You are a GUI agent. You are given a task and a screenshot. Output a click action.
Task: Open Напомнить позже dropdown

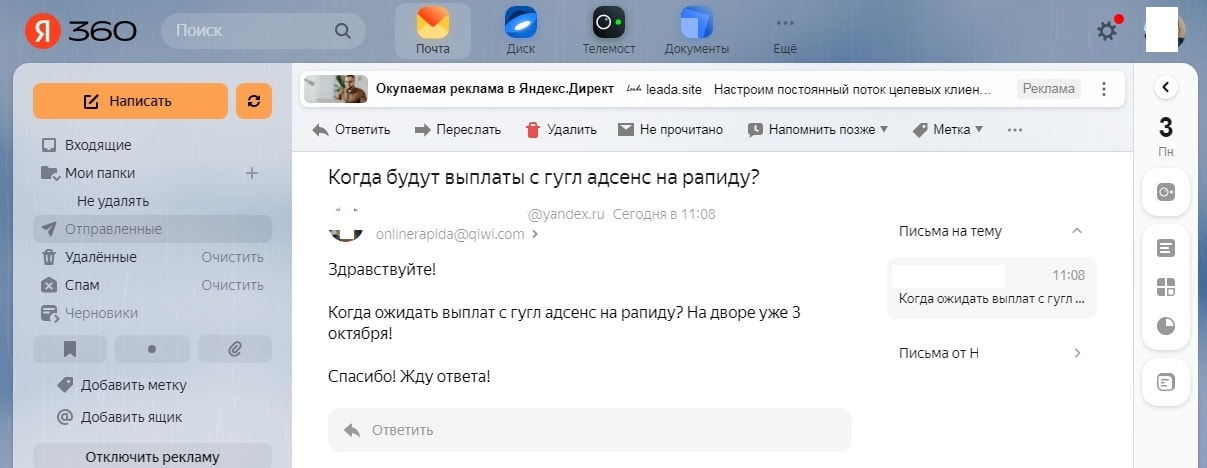tap(818, 129)
